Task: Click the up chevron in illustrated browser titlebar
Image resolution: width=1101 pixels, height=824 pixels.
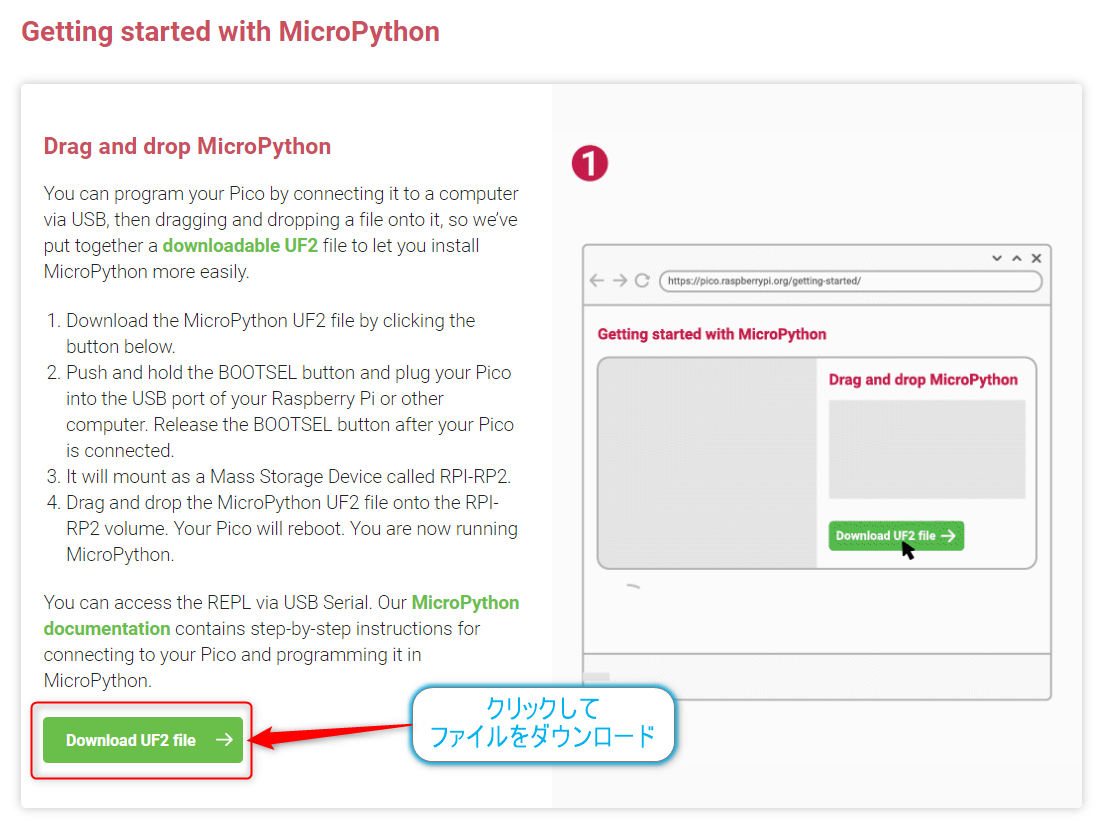Action: tap(1016, 258)
